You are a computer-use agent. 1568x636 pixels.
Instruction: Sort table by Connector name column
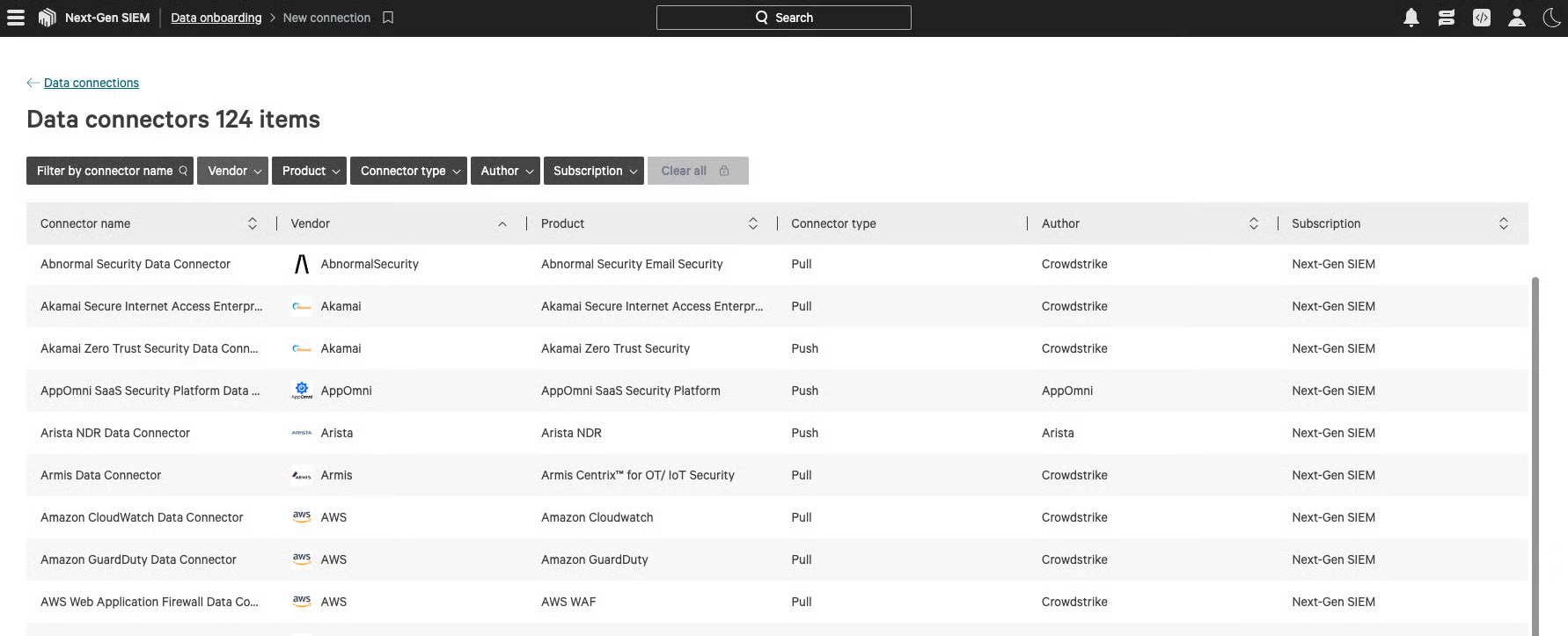click(x=252, y=223)
